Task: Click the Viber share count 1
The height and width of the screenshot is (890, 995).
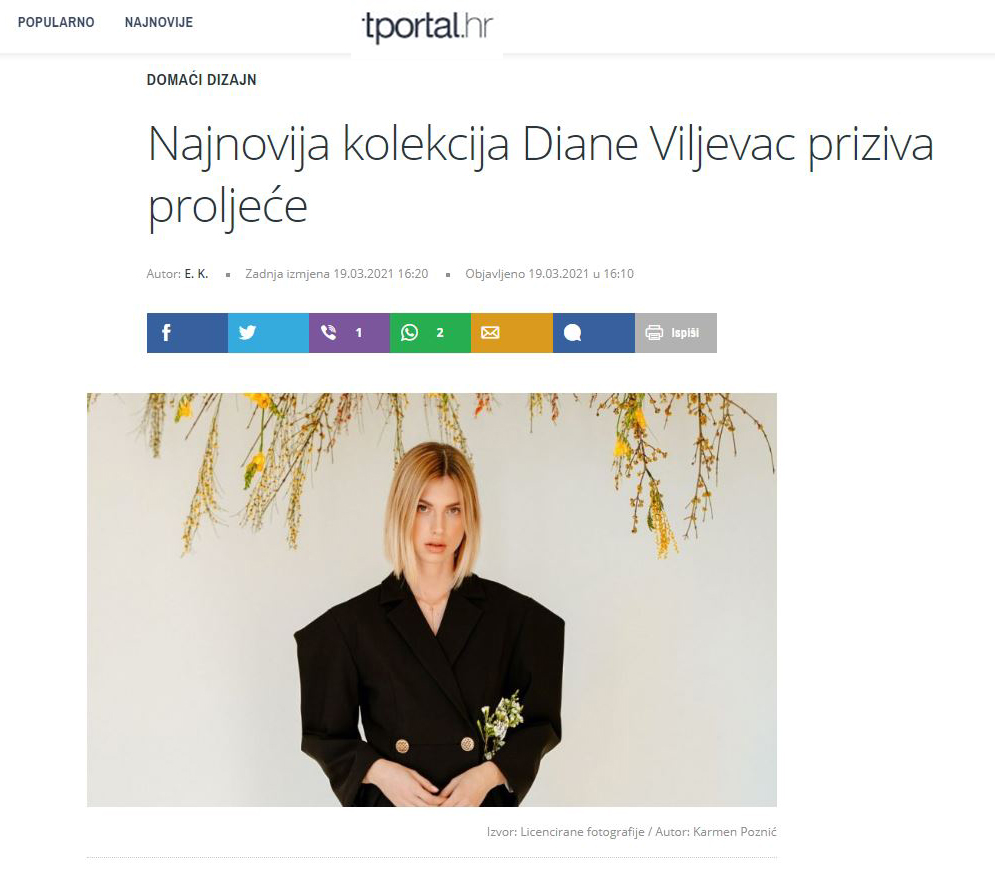Action: click(359, 332)
